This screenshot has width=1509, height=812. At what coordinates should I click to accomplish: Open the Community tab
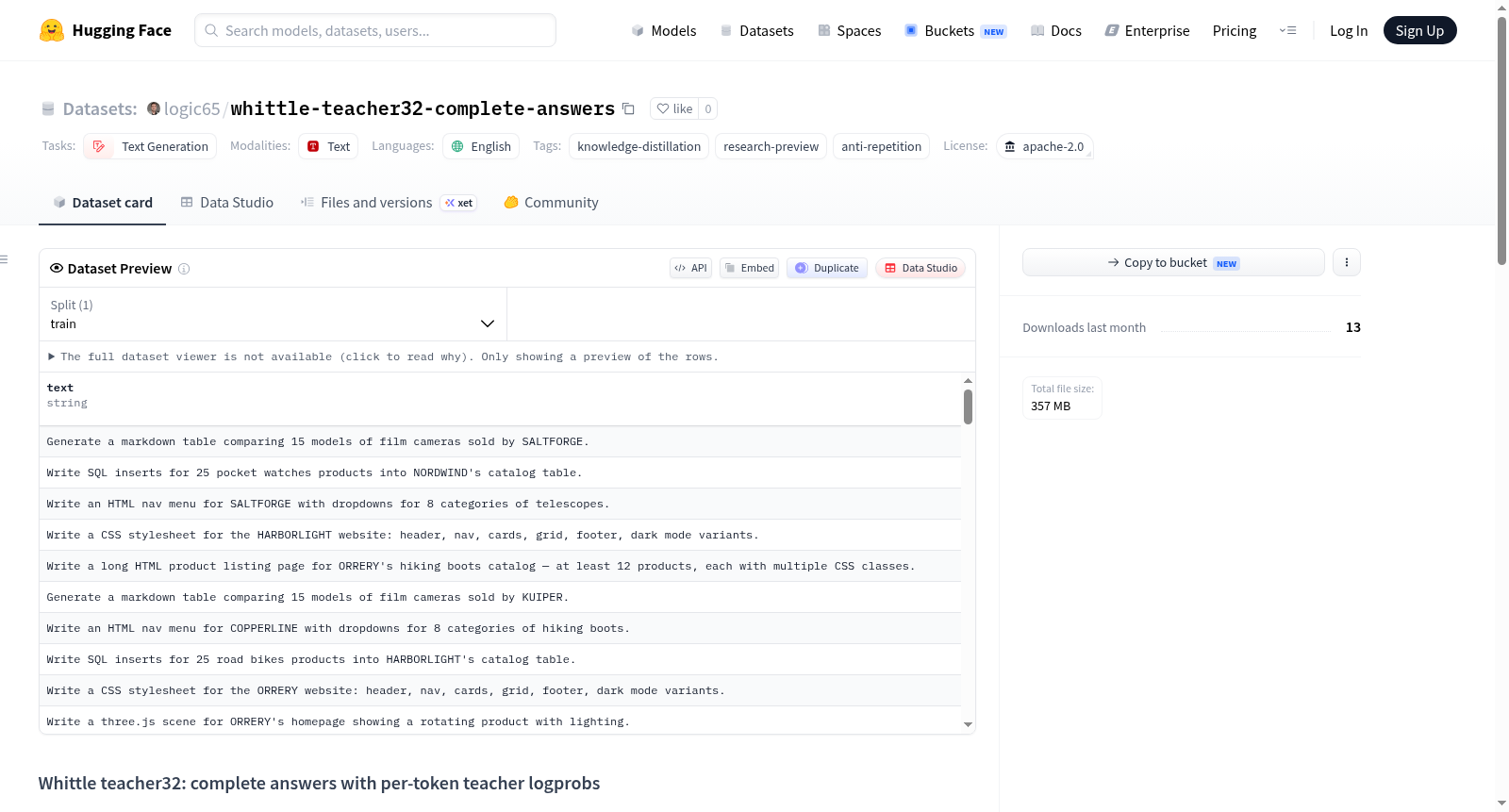(552, 202)
